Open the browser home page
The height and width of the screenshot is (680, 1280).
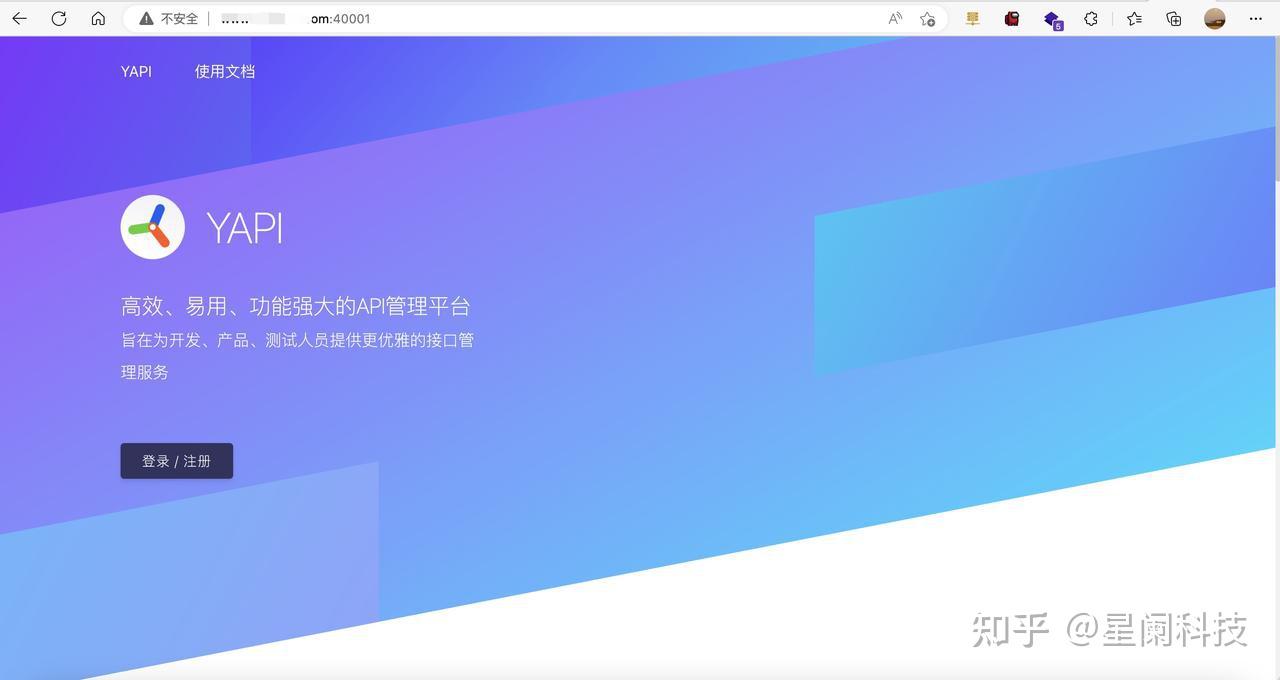(98, 18)
